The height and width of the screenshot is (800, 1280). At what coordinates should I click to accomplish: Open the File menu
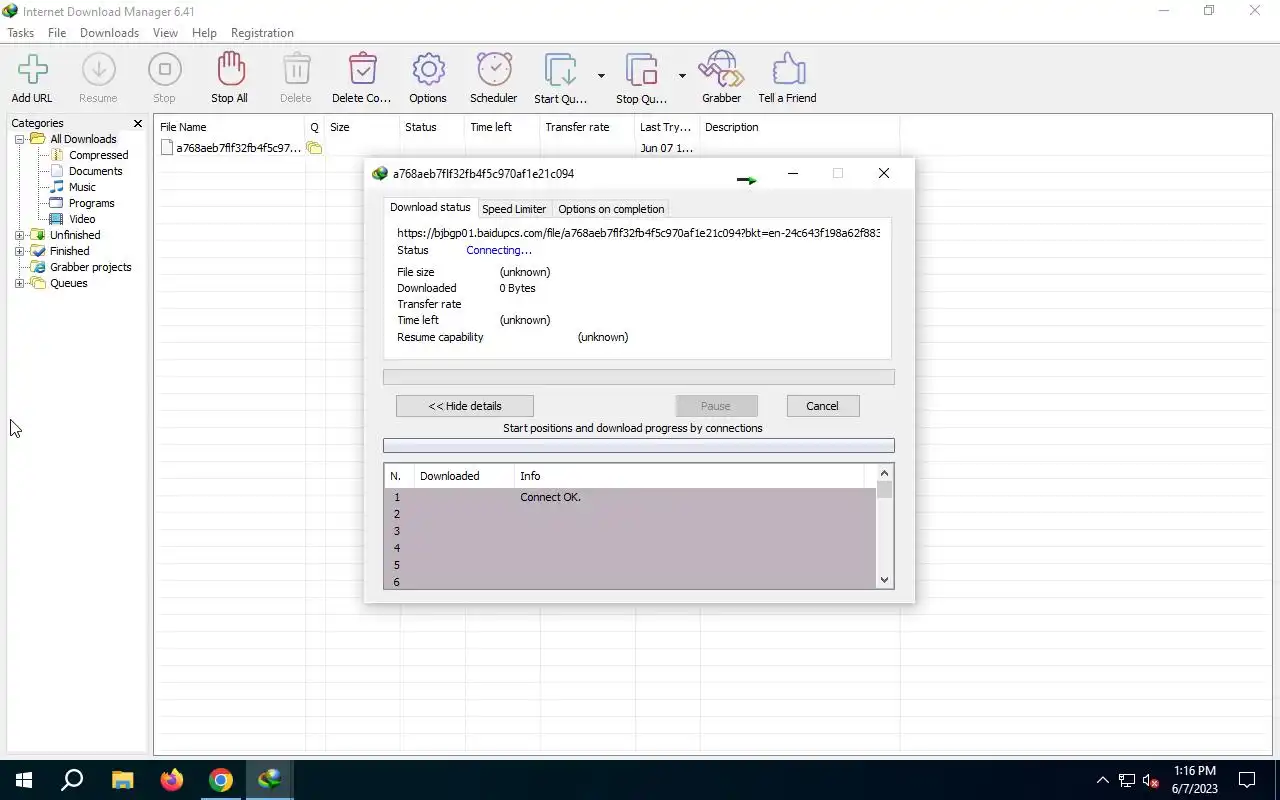57,33
